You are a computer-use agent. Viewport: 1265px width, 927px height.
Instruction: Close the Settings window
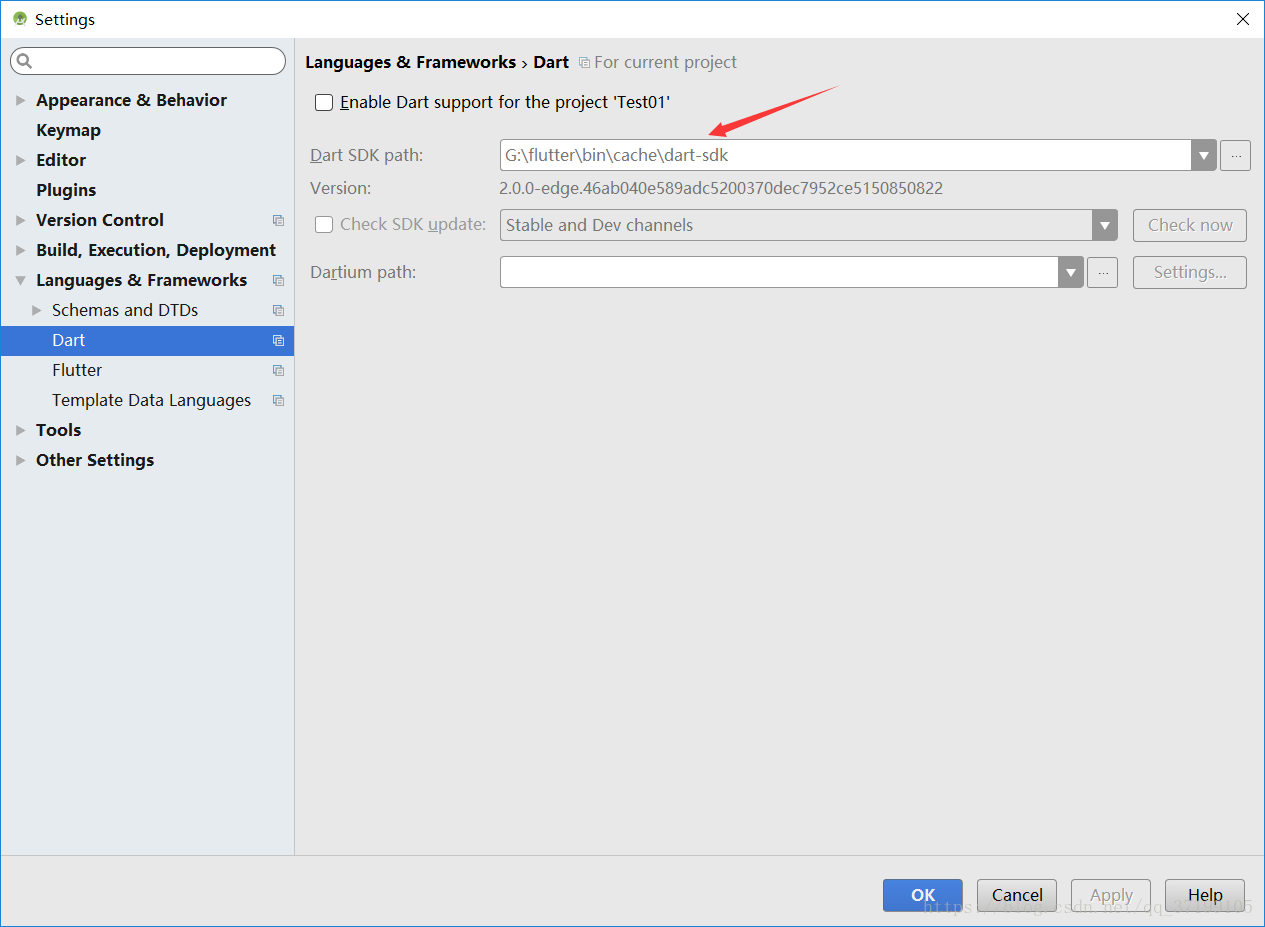tap(1242, 19)
